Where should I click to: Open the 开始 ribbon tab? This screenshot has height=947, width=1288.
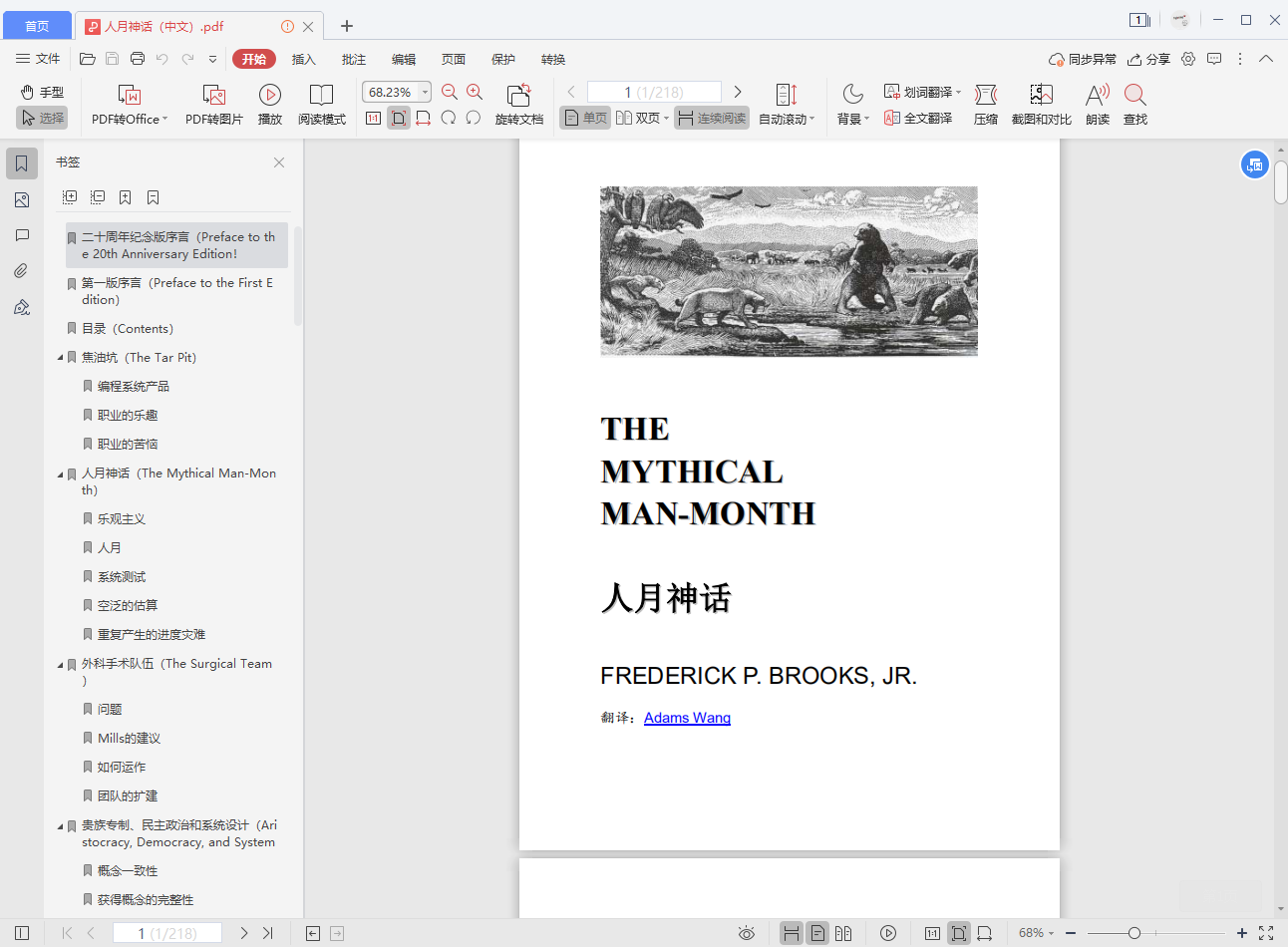click(x=254, y=59)
